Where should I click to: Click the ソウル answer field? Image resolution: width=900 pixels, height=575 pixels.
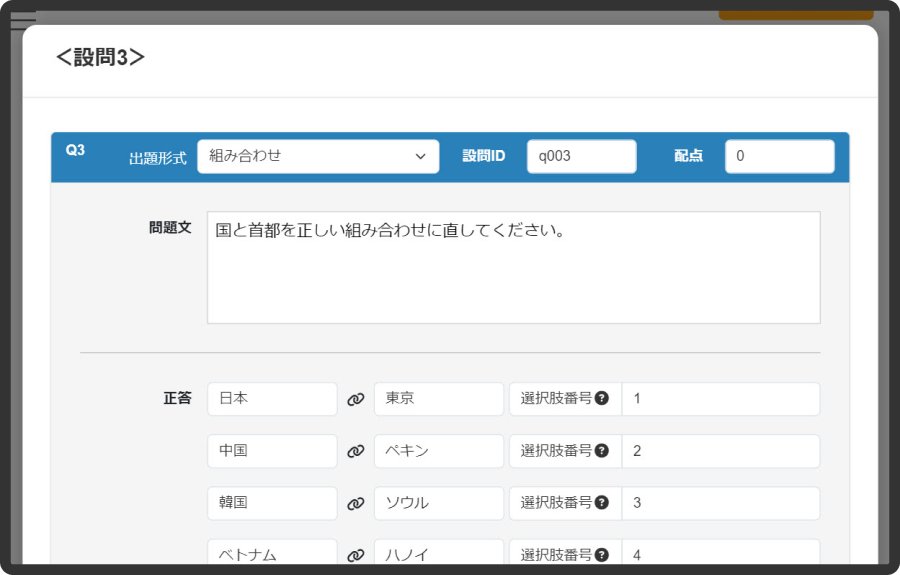[x=439, y=503]
